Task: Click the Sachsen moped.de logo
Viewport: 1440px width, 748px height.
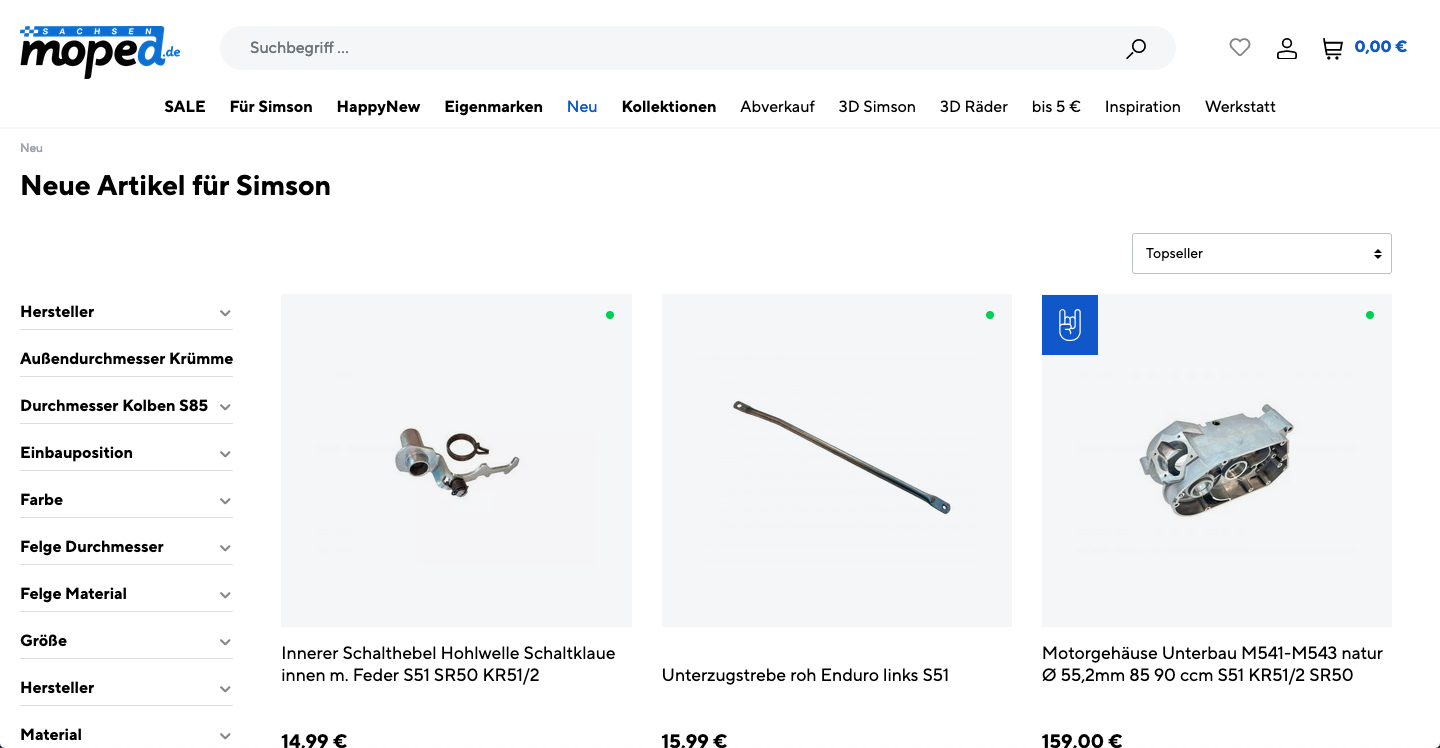Action: click(x=100, y=52)
